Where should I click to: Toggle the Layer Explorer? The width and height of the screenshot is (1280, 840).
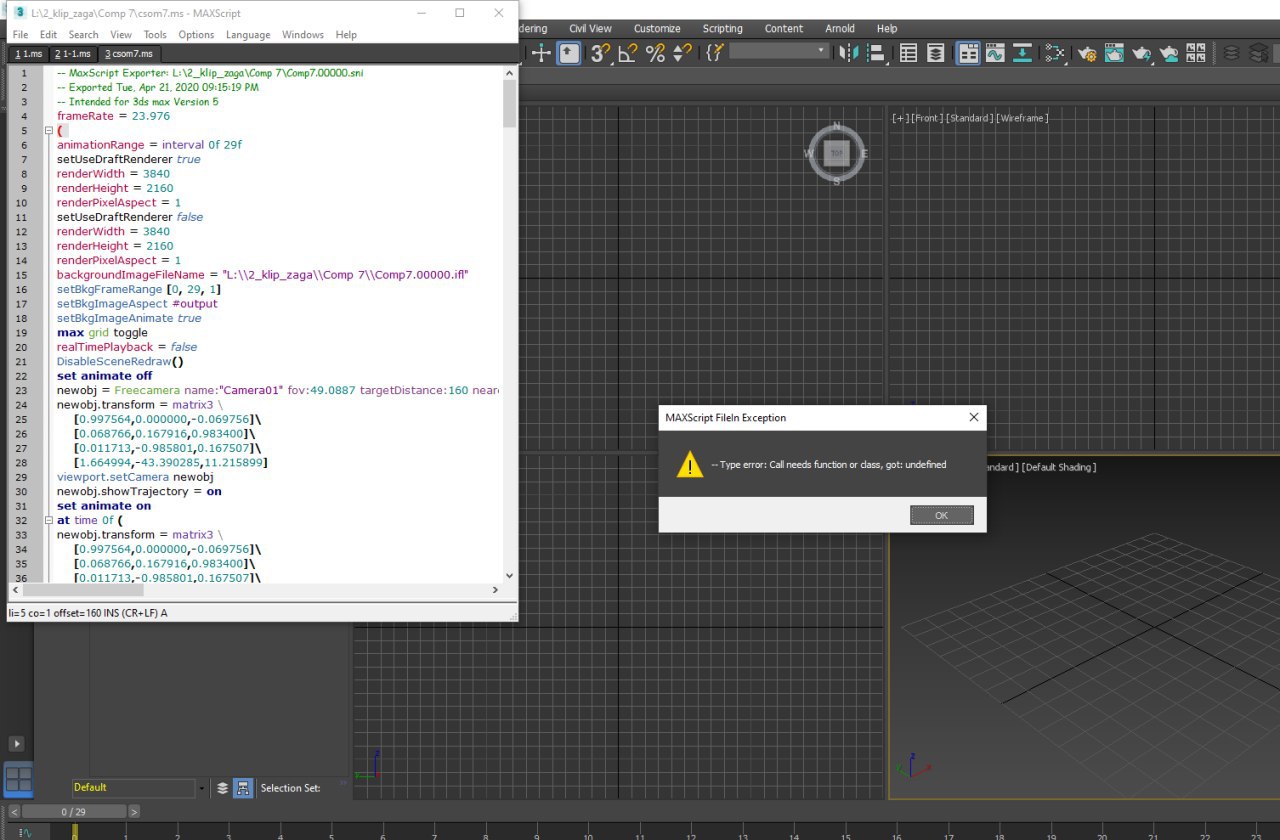(935, 53)
